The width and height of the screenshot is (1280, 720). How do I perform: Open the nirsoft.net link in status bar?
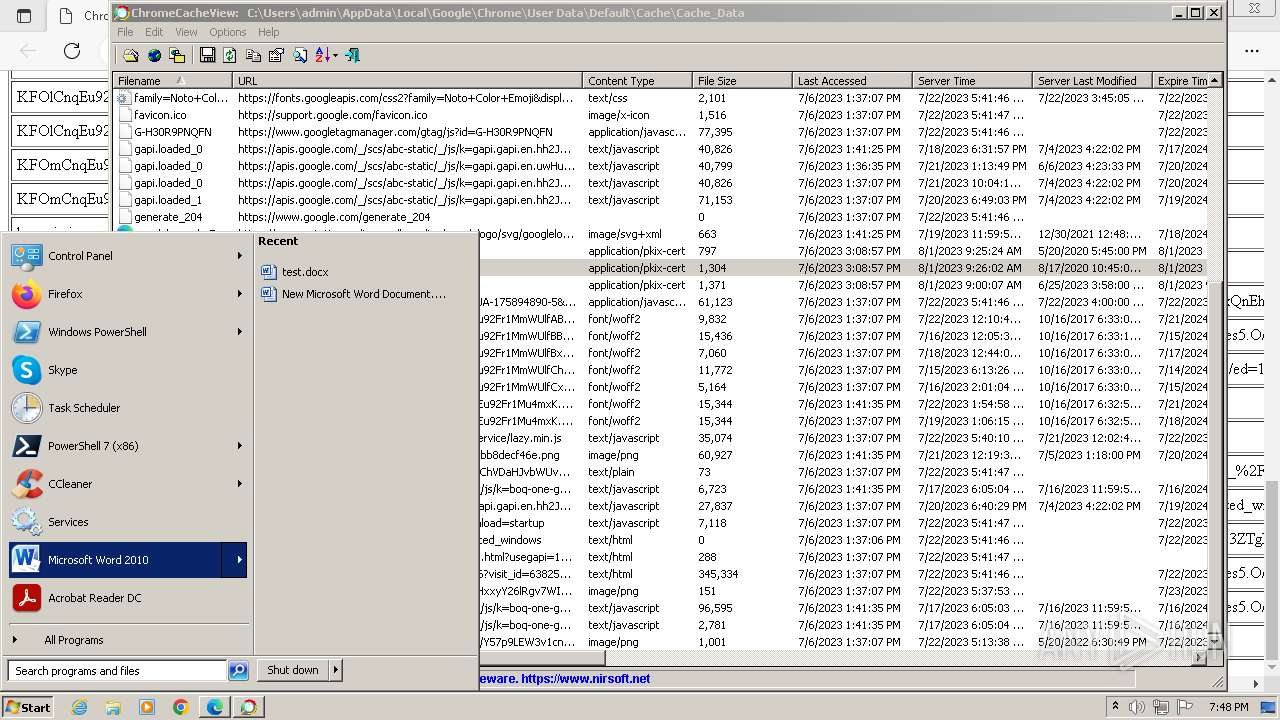pos(585,679)
